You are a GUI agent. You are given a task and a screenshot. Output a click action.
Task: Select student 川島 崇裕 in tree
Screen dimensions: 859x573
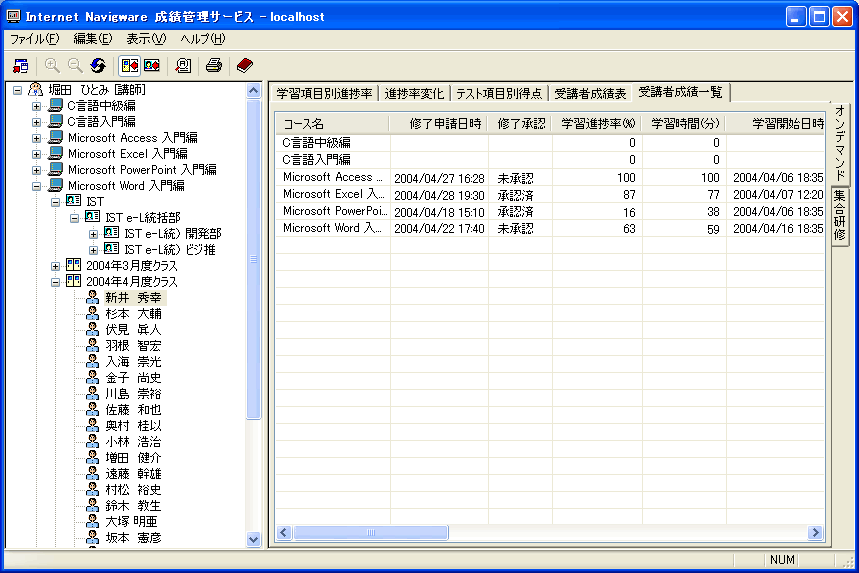(x=134, y=394)
